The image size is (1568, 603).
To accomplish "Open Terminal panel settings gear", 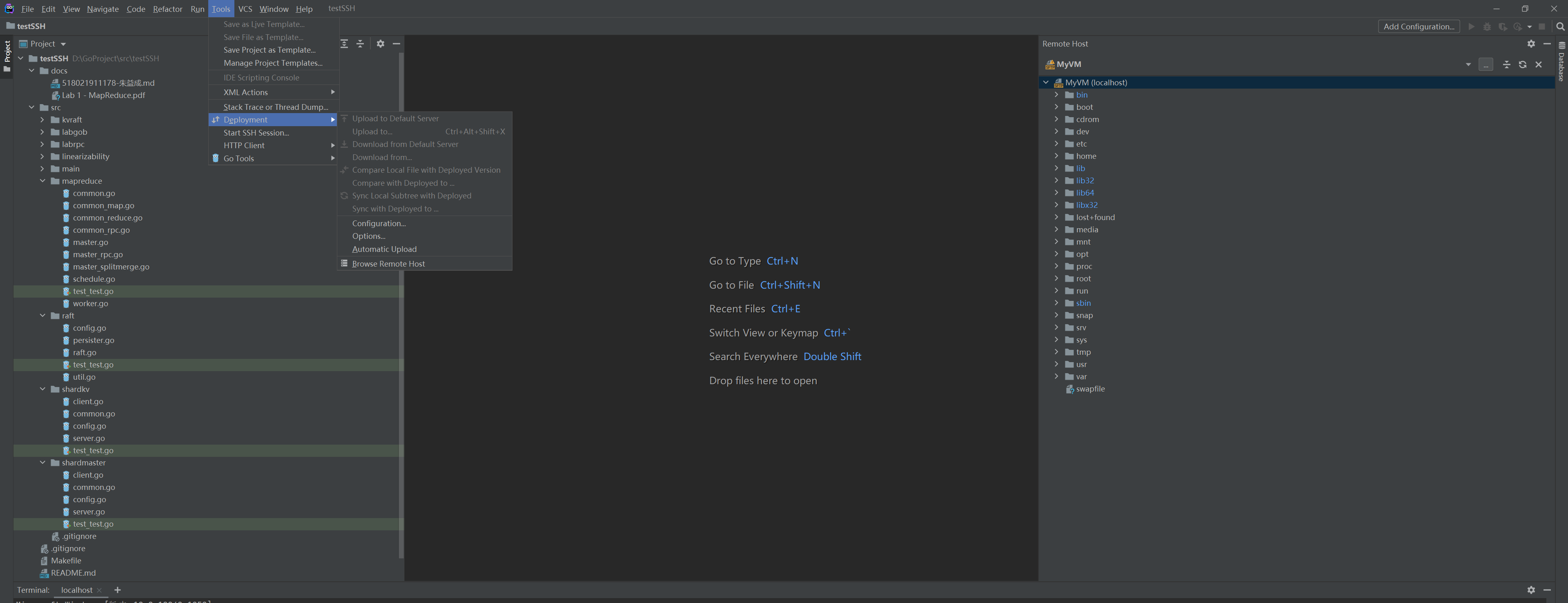I will click(1532, 590).
